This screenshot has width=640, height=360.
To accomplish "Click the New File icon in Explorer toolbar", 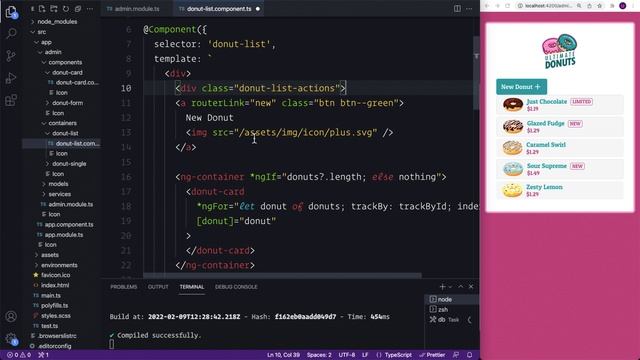I will tap(42, 9).
